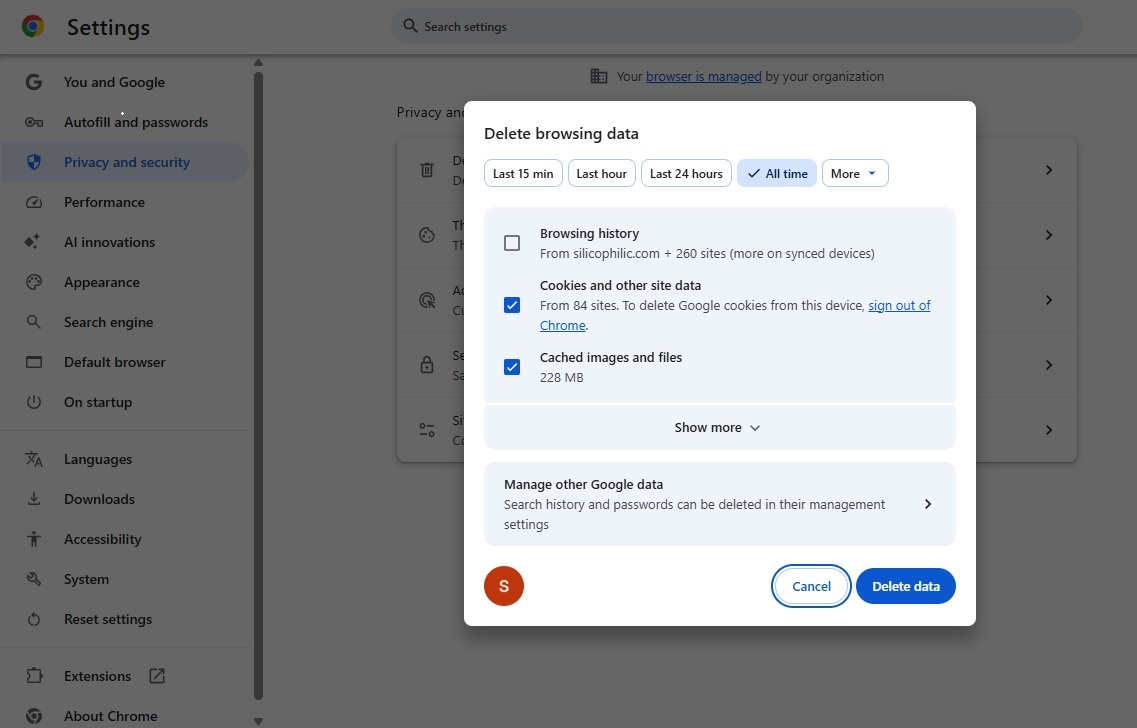Follow the browser is managed link
The height and width of the screenshot is (728, 1137).
(x=703, y=76)
